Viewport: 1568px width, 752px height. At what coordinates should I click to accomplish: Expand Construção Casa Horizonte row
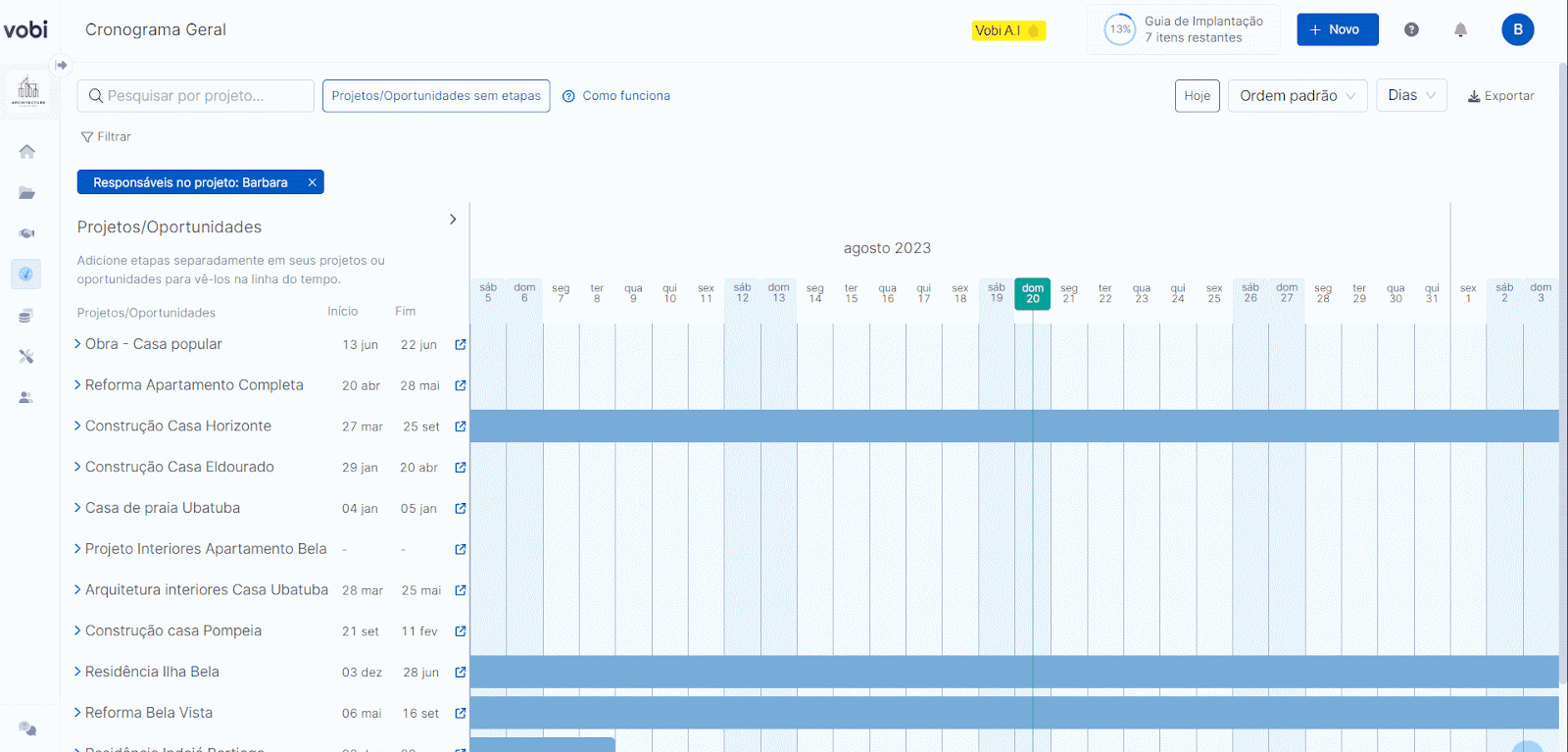(x=77, y=426)
